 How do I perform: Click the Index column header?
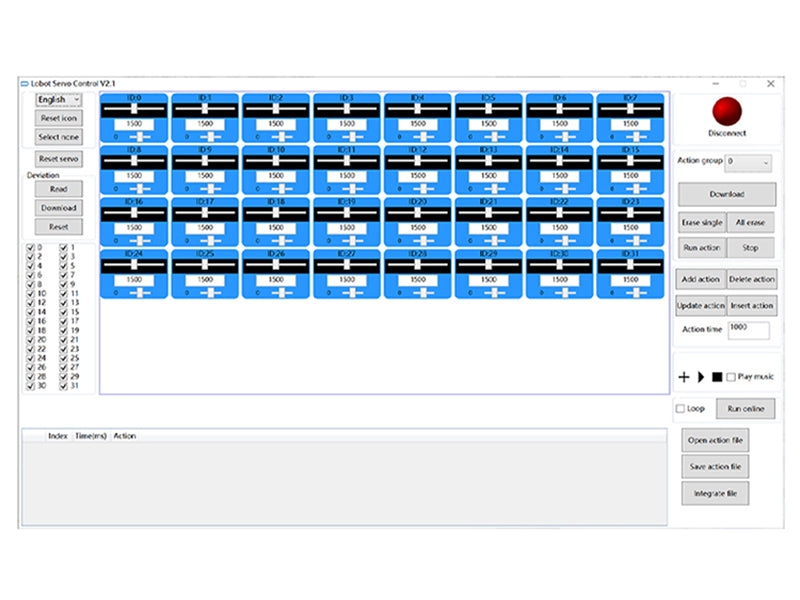(x=58, y=436)
